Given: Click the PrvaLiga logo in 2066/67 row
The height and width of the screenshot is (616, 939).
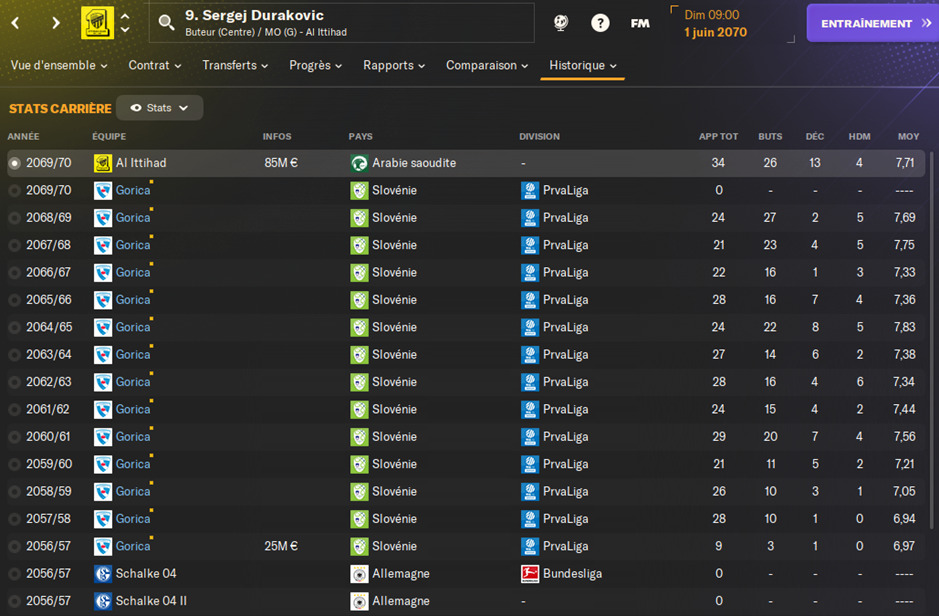Looking at the screenshot, I should 530,272.
